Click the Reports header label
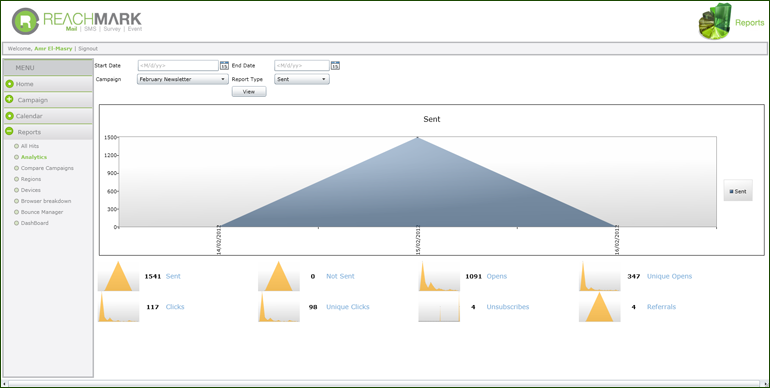This screenshot has width=770, height=388. coord(750,23)
